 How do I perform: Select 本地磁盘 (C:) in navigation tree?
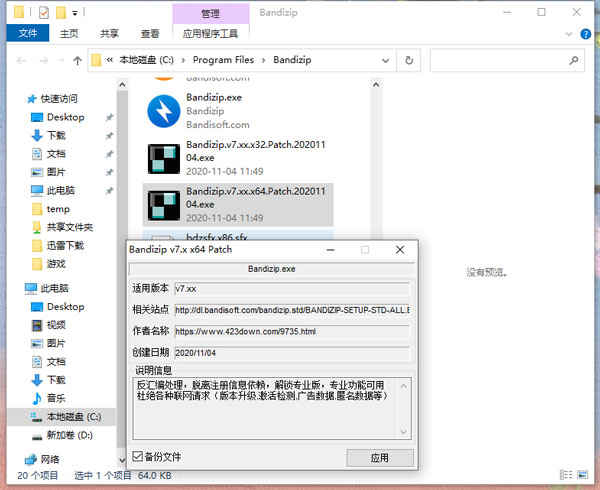click(x=65, y=417)
